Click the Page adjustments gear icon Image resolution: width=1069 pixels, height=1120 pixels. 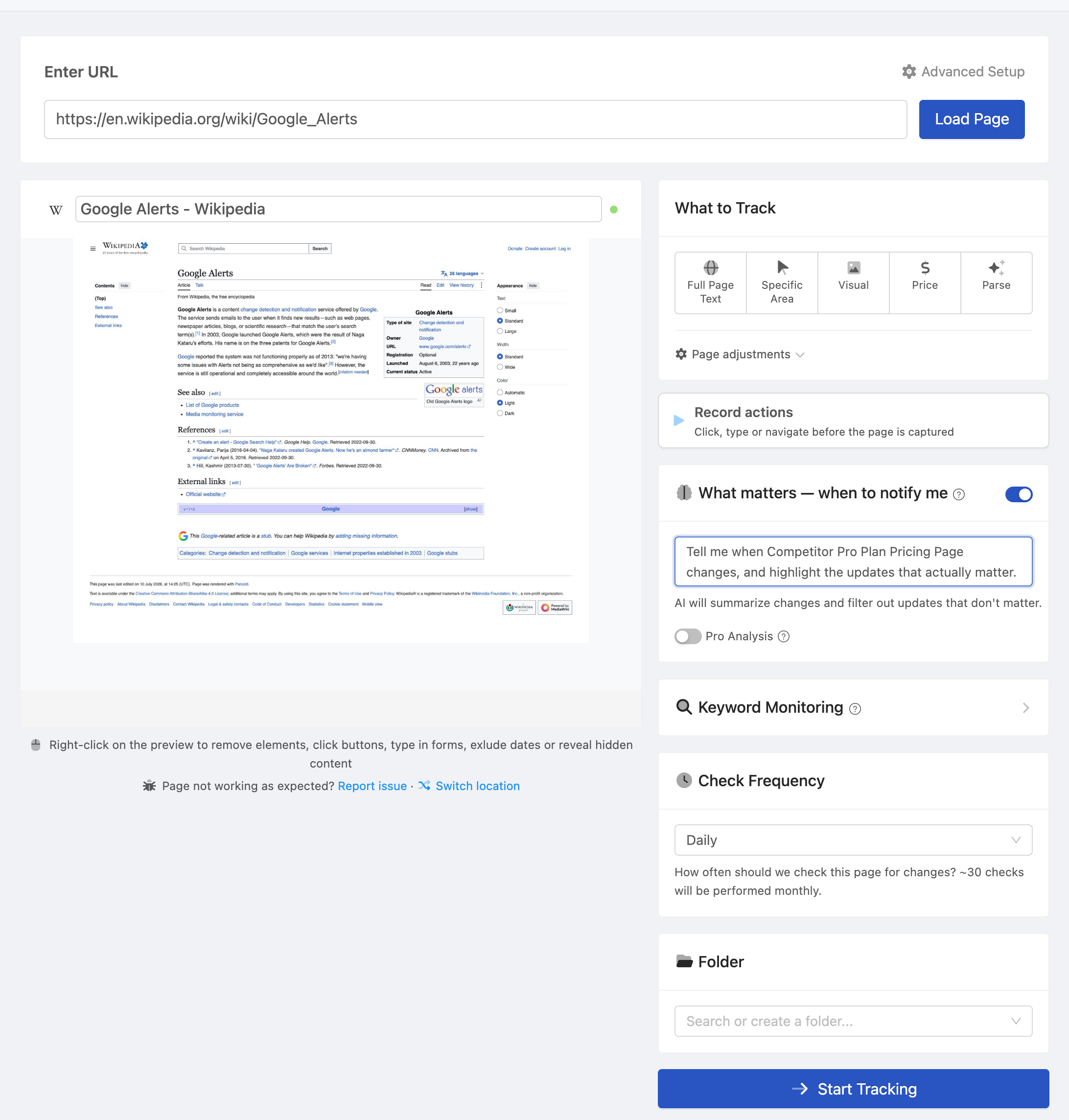pos(681,354)
